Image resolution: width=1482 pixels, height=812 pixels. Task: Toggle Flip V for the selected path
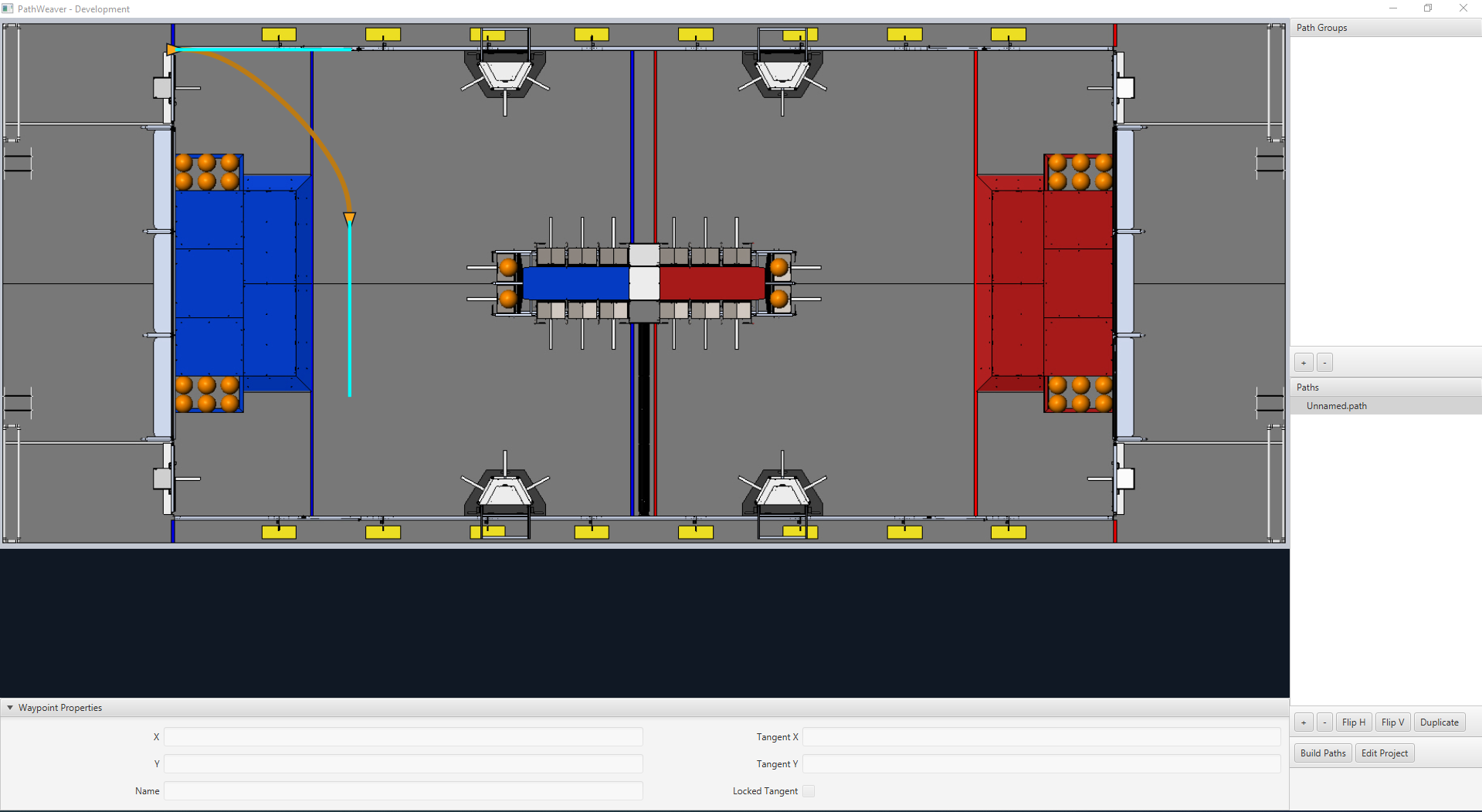point(1392,722)
